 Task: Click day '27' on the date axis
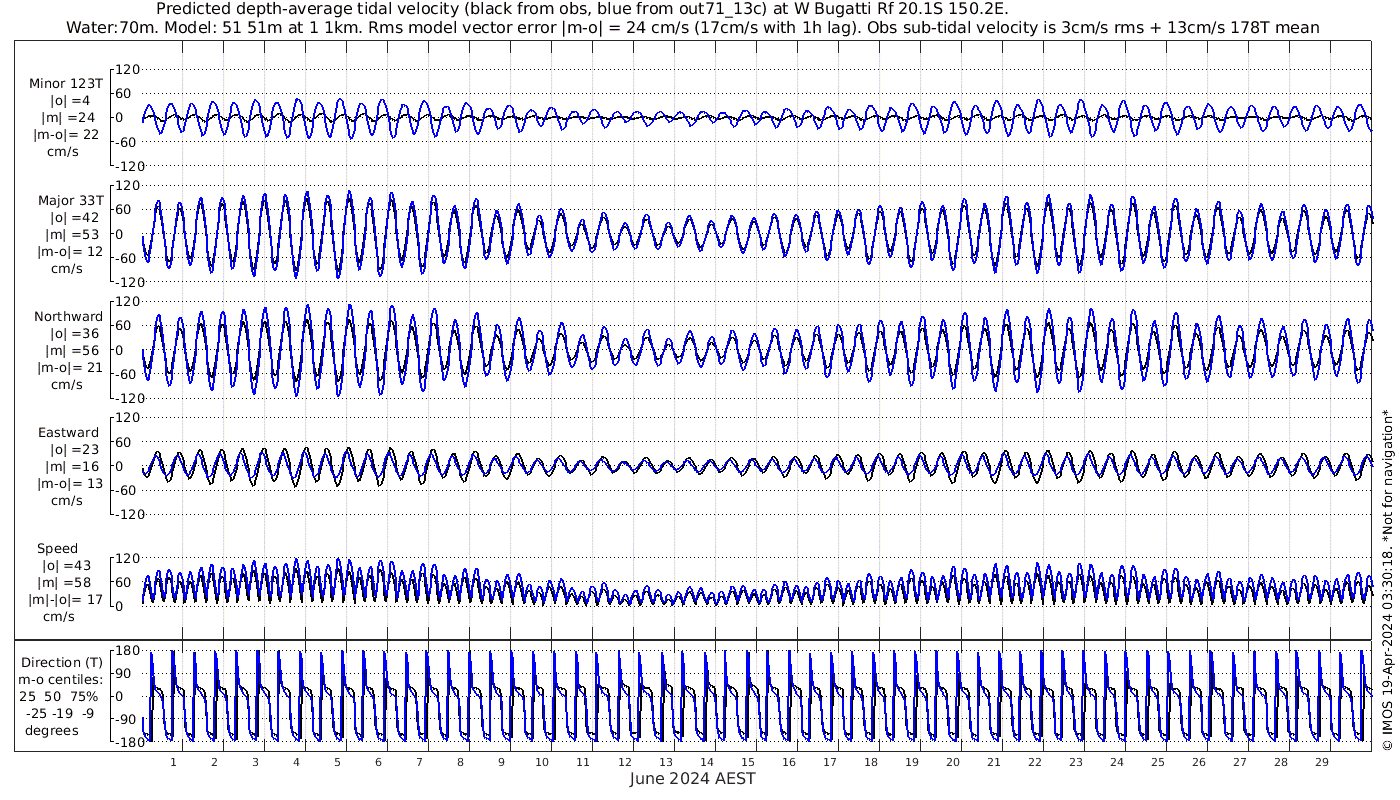click(x=1239, y=762)
